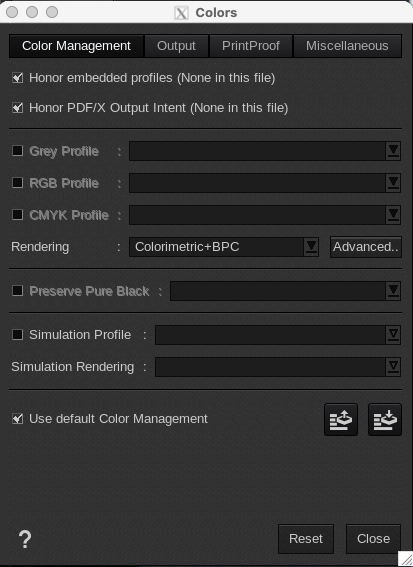Click the X11 icon in the title bar
Viewport: 413px width, 567px height.
pyautogui.click(x=181, y=13)
